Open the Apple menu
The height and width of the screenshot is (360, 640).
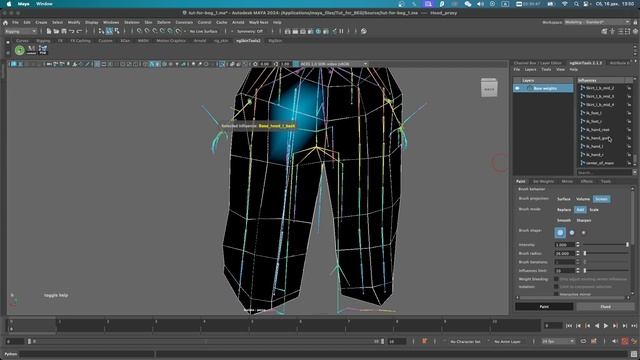coord(9,4)
